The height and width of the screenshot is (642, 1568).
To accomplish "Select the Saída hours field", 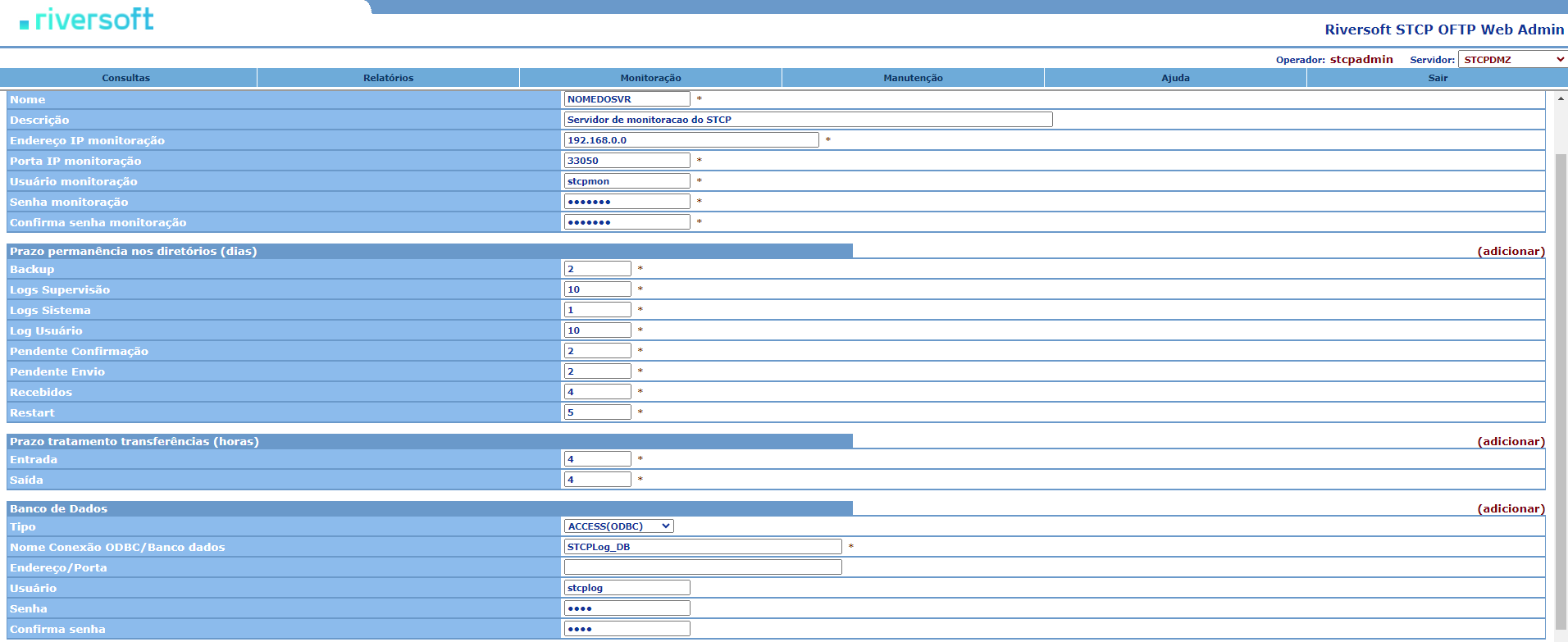I will pyautogui.click(x=598, y=480).
